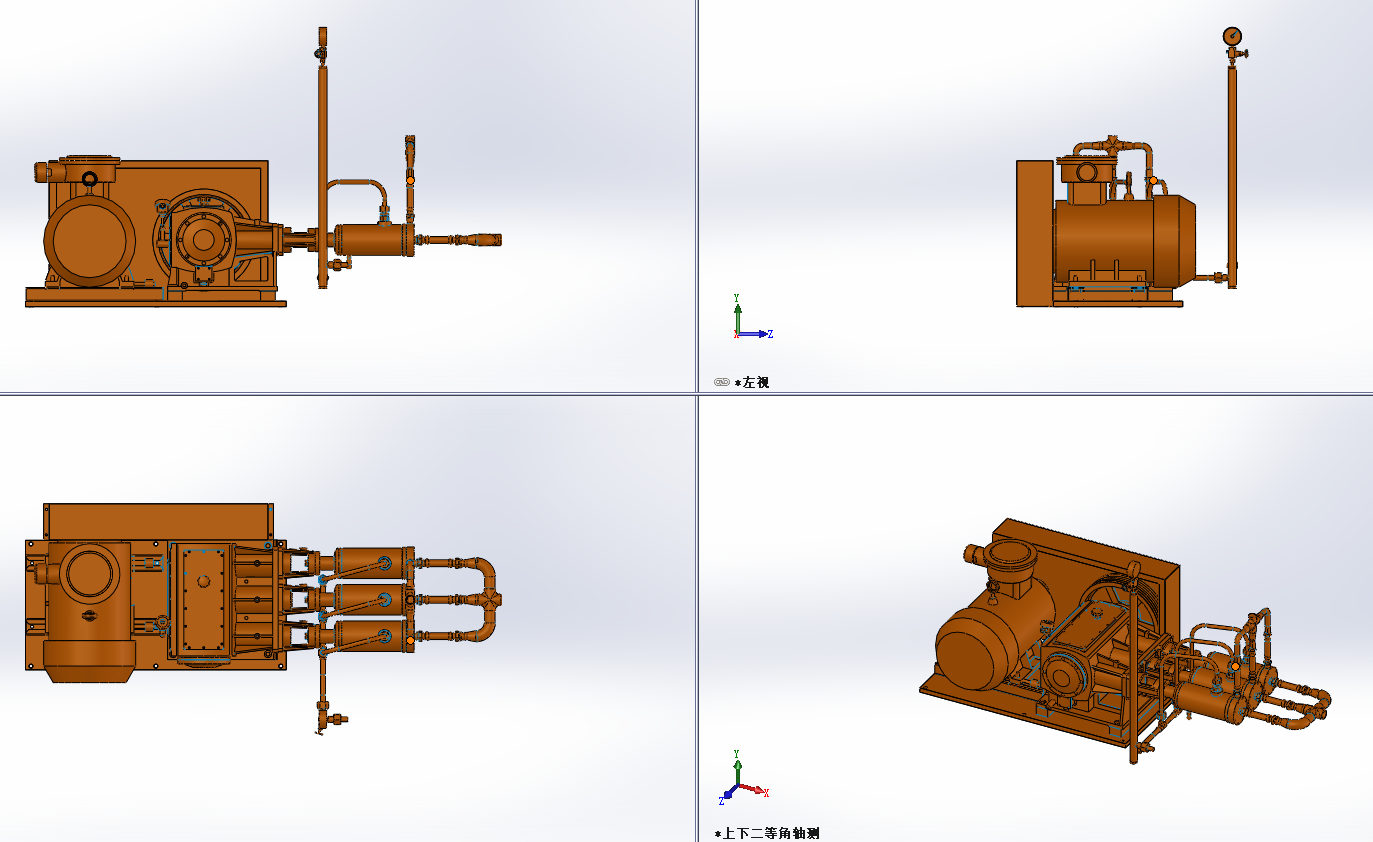Click the *上下二等角轴测 view label
Viewport: 1373px width, 842px height.
(767, 833)
